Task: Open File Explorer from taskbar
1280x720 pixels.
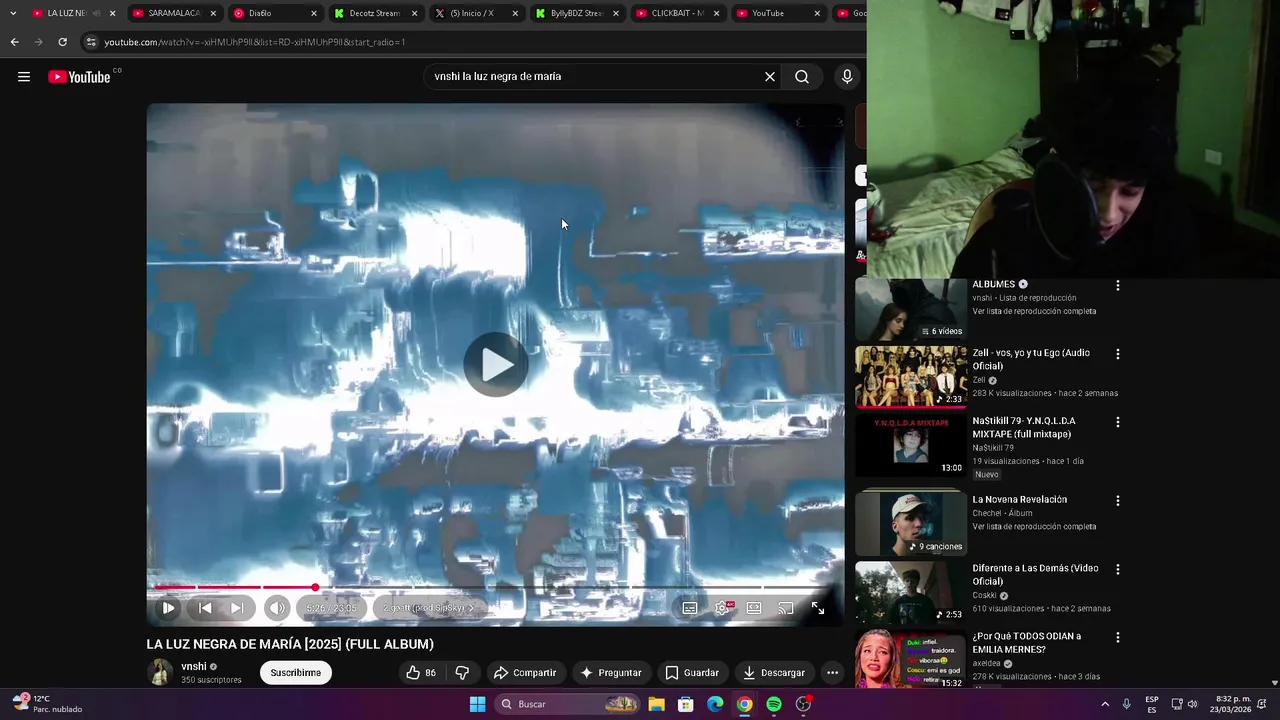Action: (x=656, y=704)
